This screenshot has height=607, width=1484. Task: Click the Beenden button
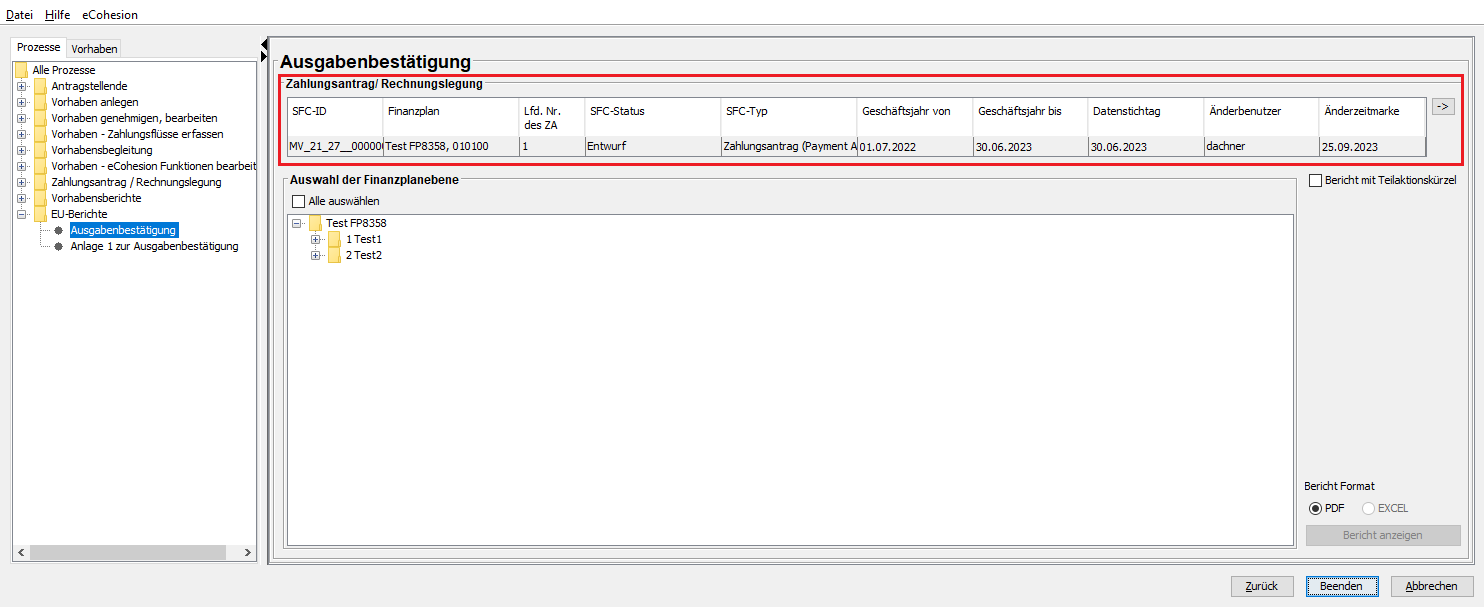click(x=1341, y=586)
